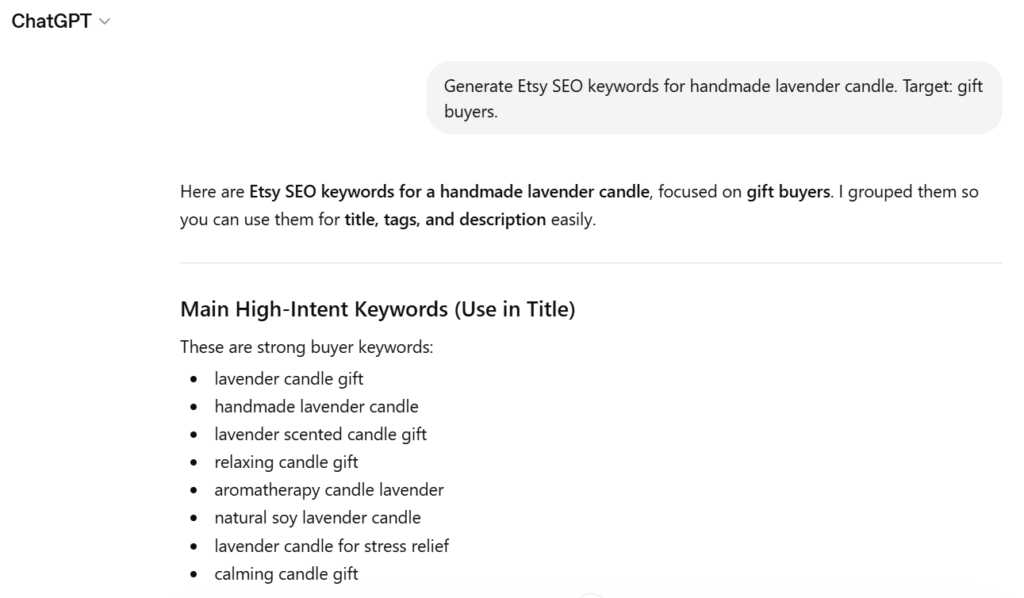Click 'These are strong buyer keywords' line
Image resolution: width=1024 pixels, height=598 pixels.
[x=306, y=347]
